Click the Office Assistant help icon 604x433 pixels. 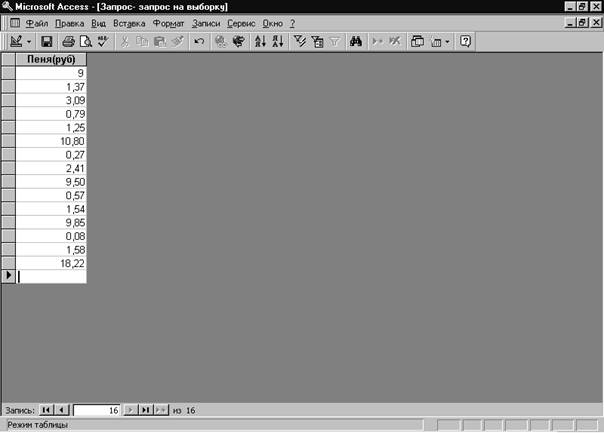point(465,41)
